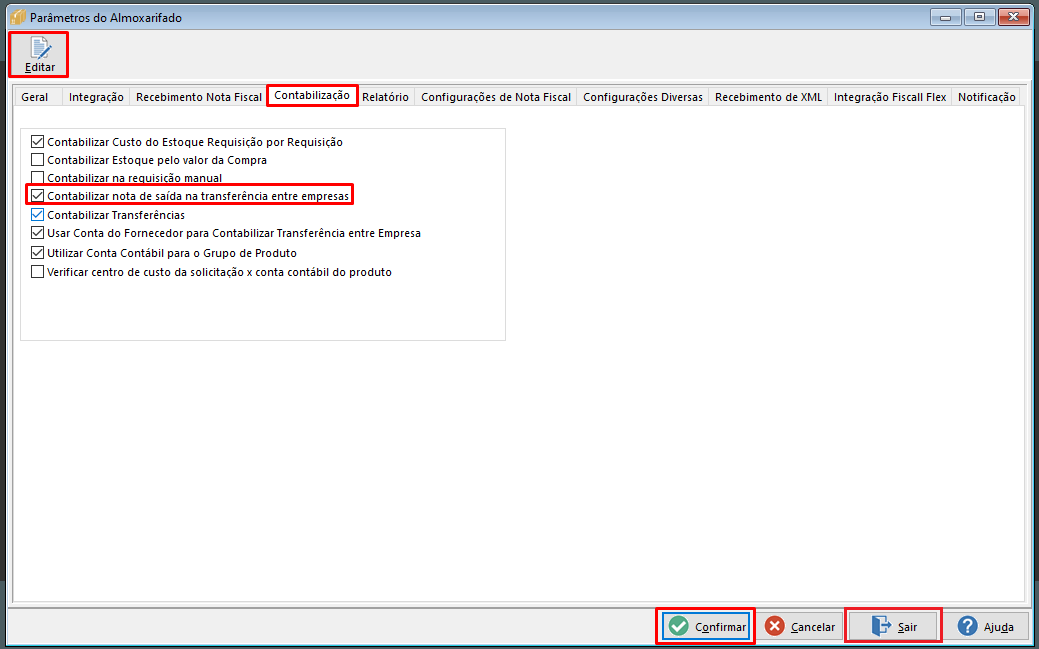Open the Integração Fiscall Flex tab
The image size is (1039, 649).
click(x=890, y=97)
